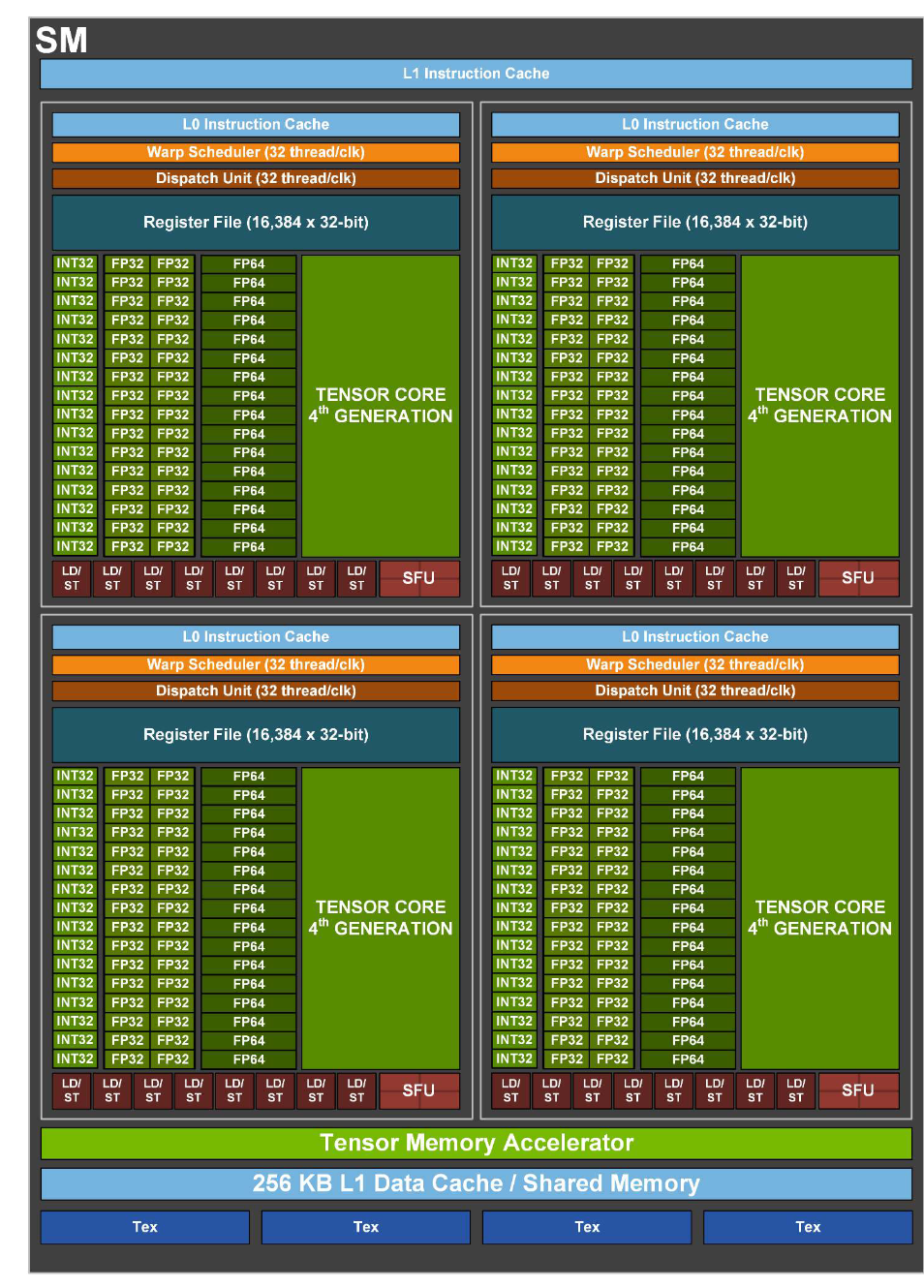The width and height of the screenshot is (924, 1288).
Task: Select the Tensor Memory Accelerator block
Action: (x=476, y=1143)
